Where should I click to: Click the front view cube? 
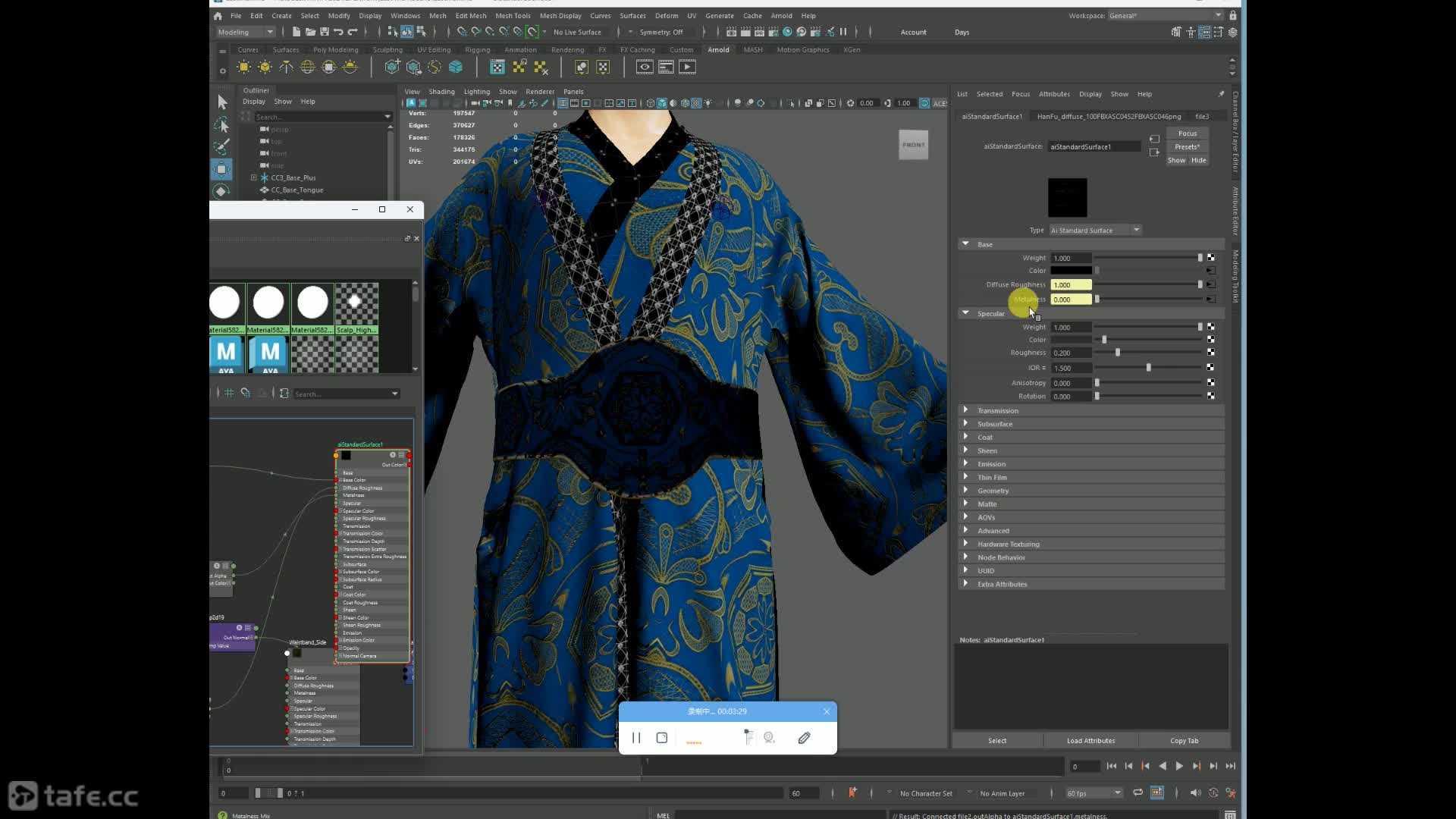(x=913, y=145)
